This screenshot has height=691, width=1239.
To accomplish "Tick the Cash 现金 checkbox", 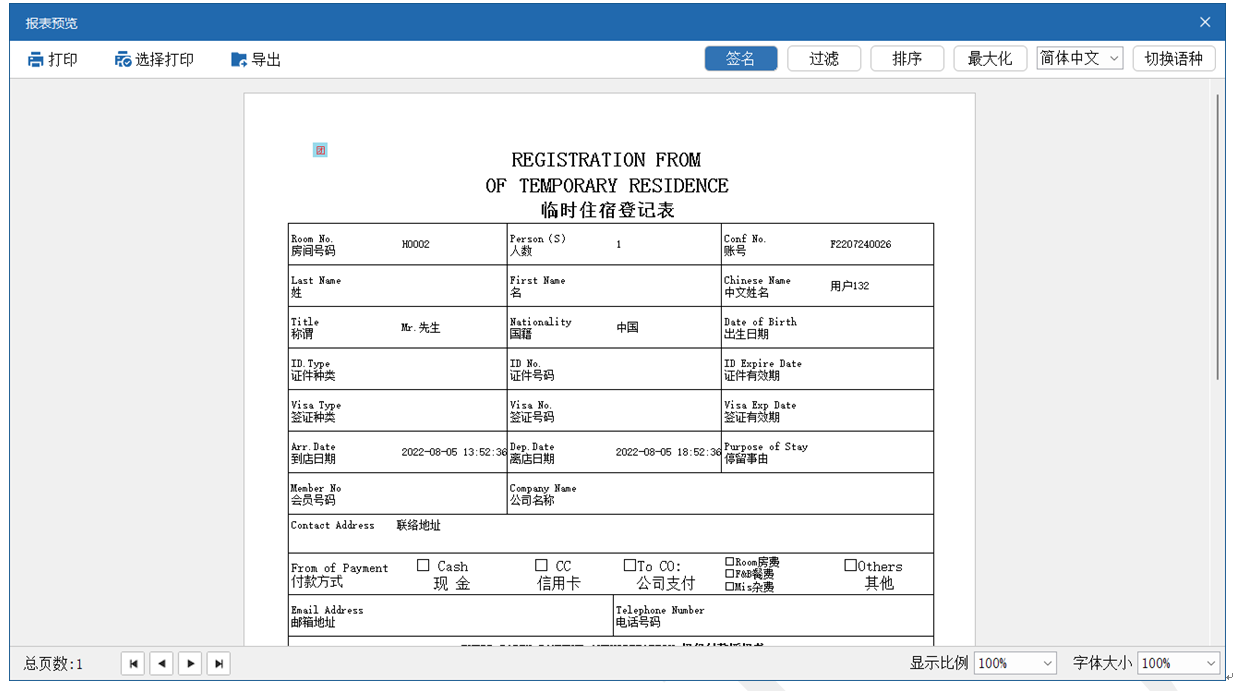I will (423, 565).
